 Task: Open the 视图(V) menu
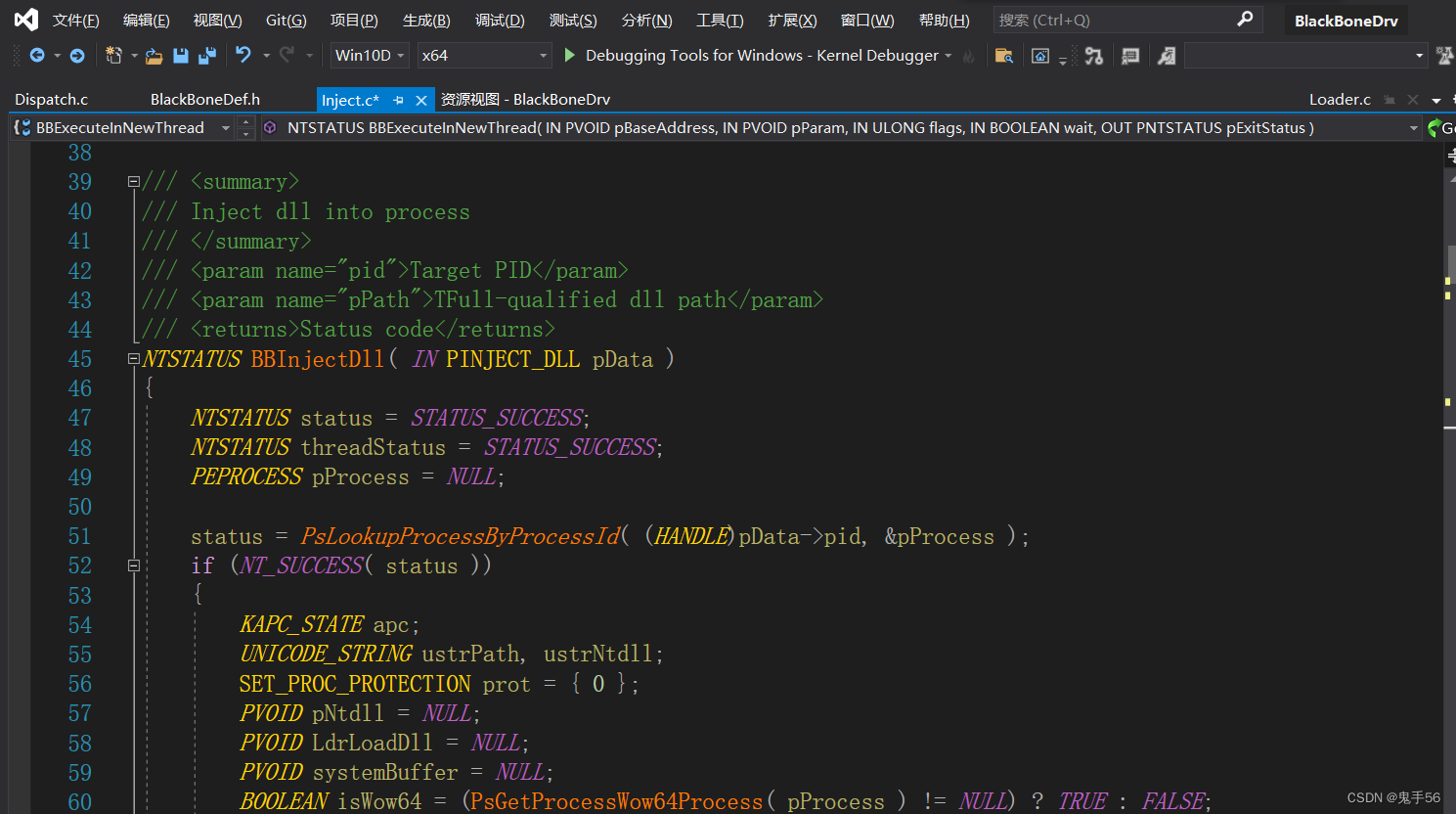click(x=218, y=20)
